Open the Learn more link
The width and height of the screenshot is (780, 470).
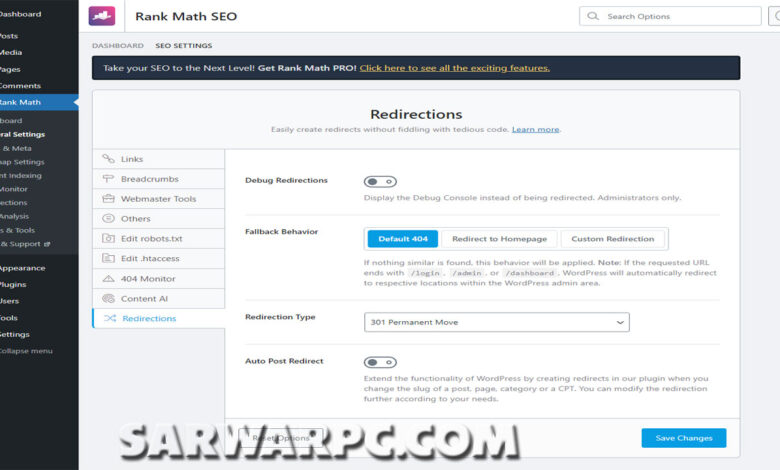pyautogui.click(x=535, y=129)
